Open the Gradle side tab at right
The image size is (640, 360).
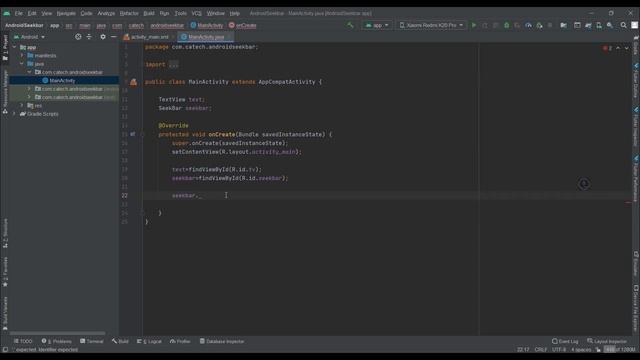pos(636,45)
